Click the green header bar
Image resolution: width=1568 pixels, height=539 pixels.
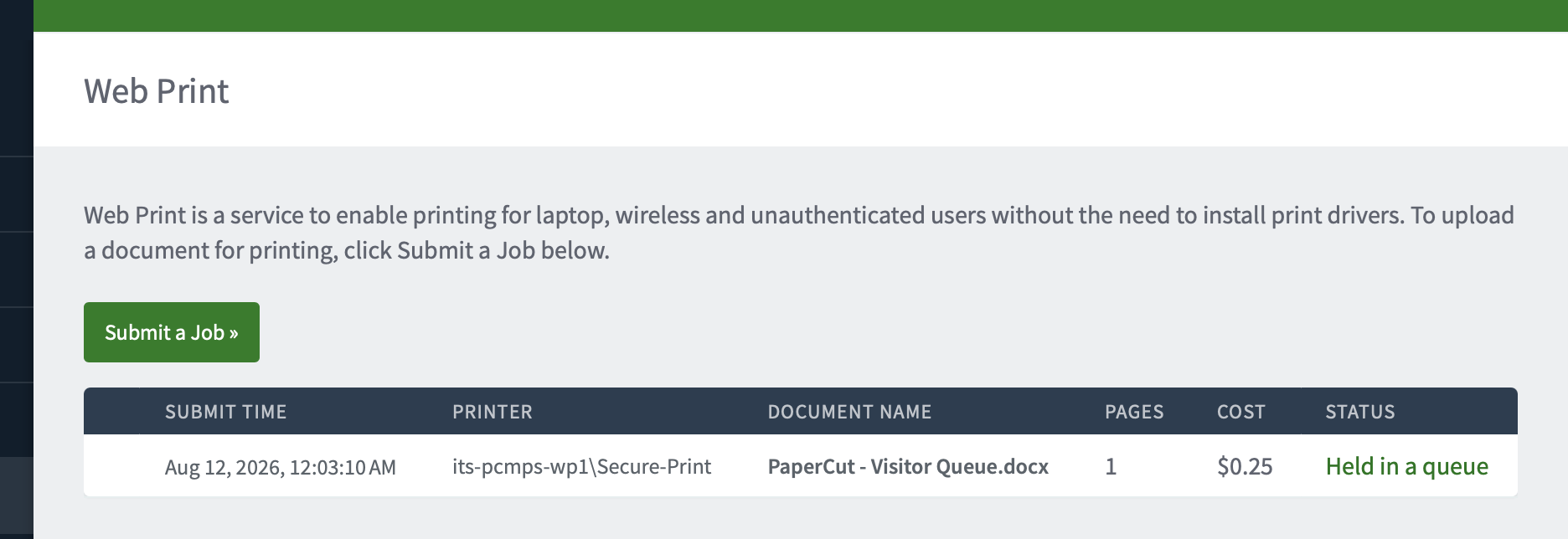pos(801,16)
